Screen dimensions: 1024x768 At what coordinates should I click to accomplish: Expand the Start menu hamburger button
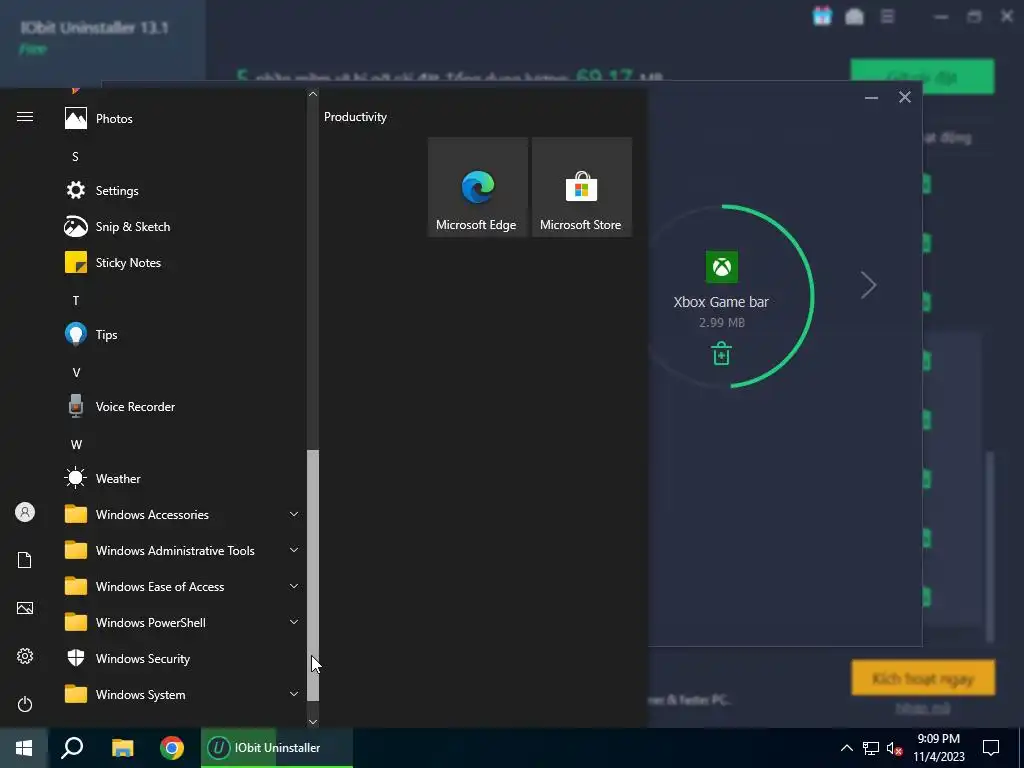[x=25, y=117]
